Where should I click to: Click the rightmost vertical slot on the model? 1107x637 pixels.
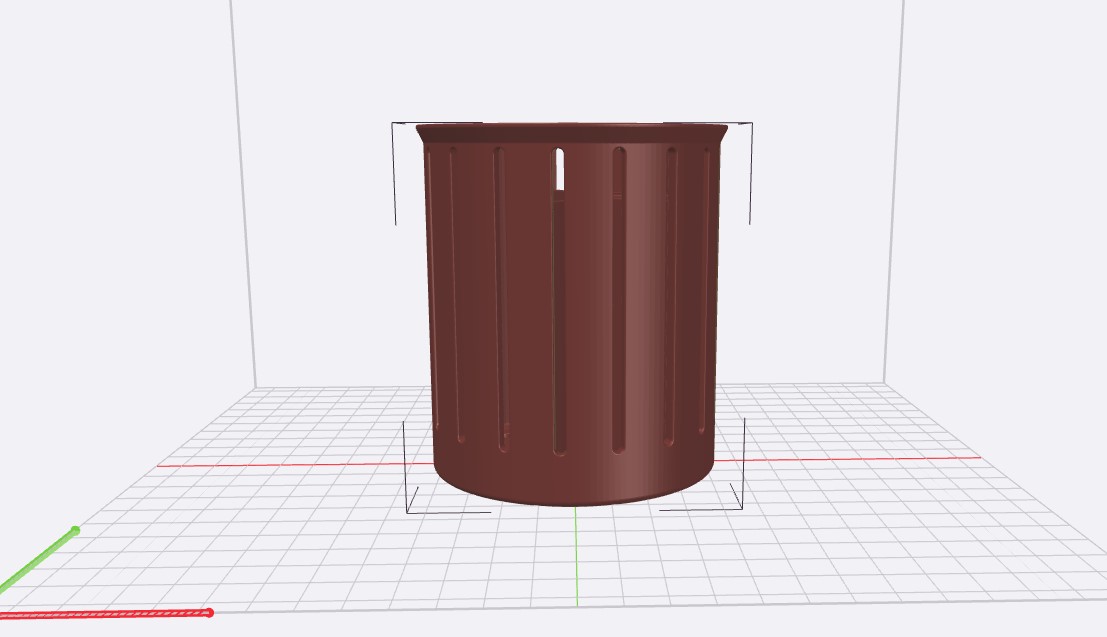[x=705, y=290]
